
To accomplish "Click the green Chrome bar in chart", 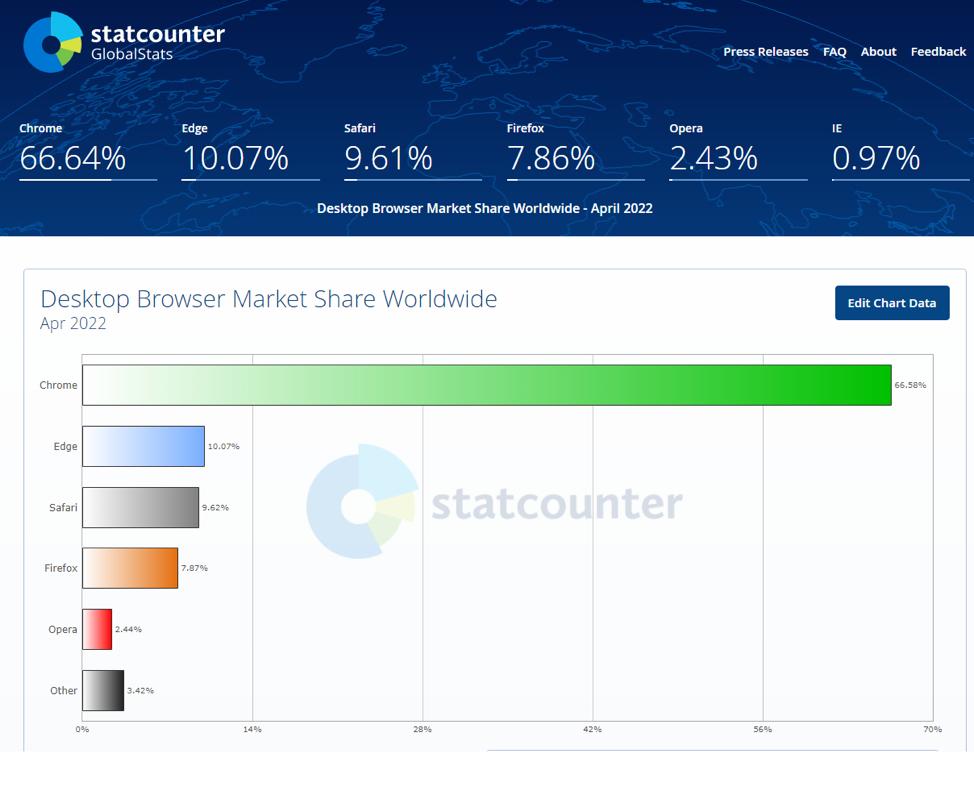I will coord(486,385).
